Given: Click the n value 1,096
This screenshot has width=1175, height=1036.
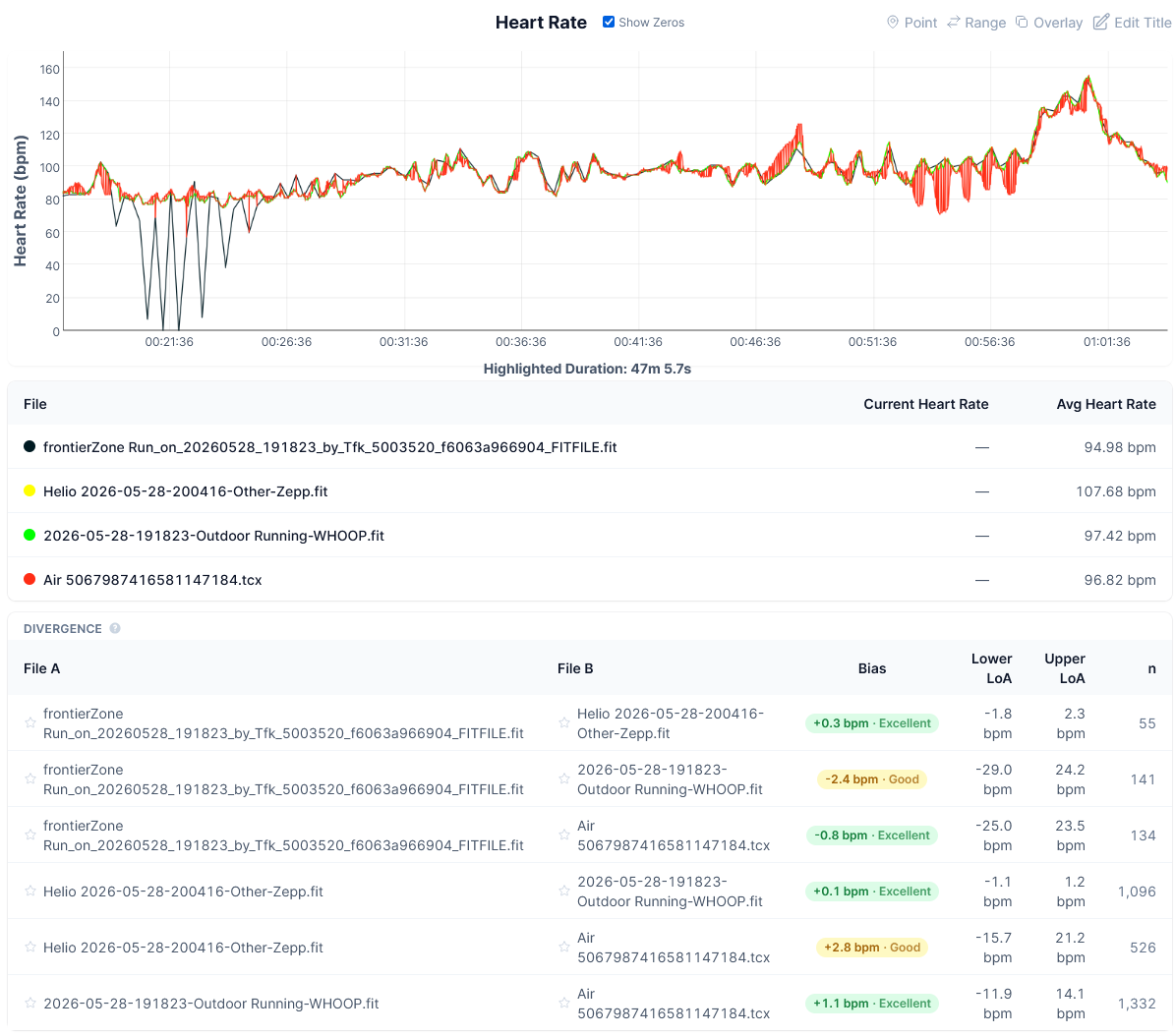Looking at the screenshot, I should [1136, 892].
